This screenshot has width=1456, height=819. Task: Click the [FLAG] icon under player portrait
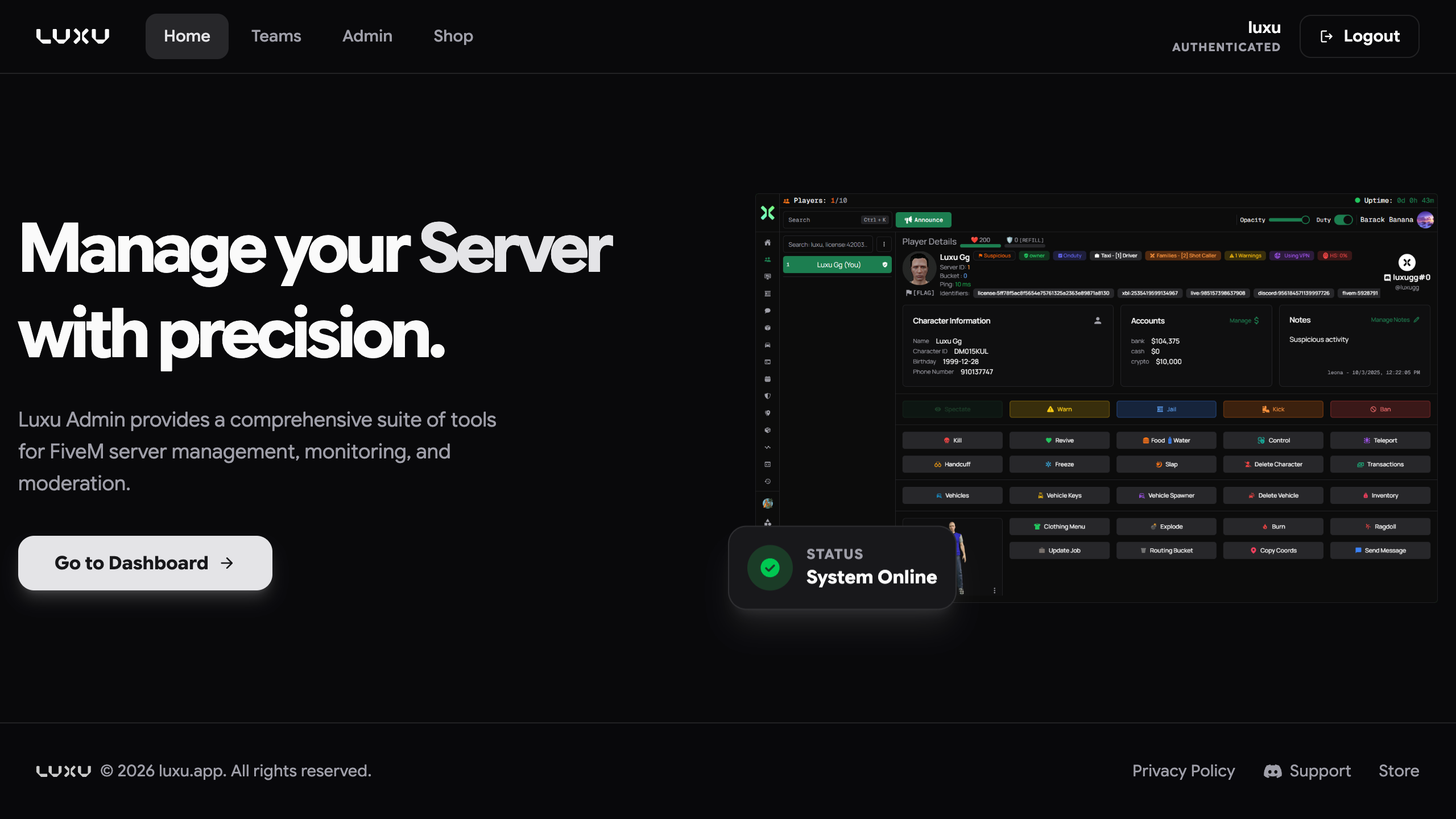pyautogui.click(x=920, y=293)
